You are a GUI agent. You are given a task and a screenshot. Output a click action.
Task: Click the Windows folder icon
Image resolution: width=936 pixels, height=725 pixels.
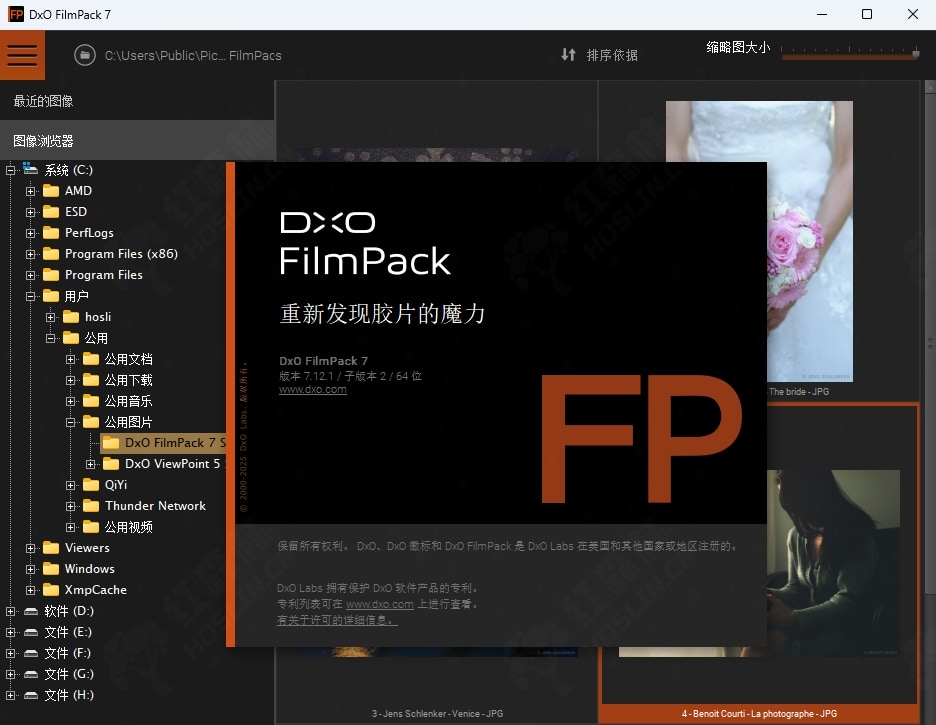[x=51, y=569]
